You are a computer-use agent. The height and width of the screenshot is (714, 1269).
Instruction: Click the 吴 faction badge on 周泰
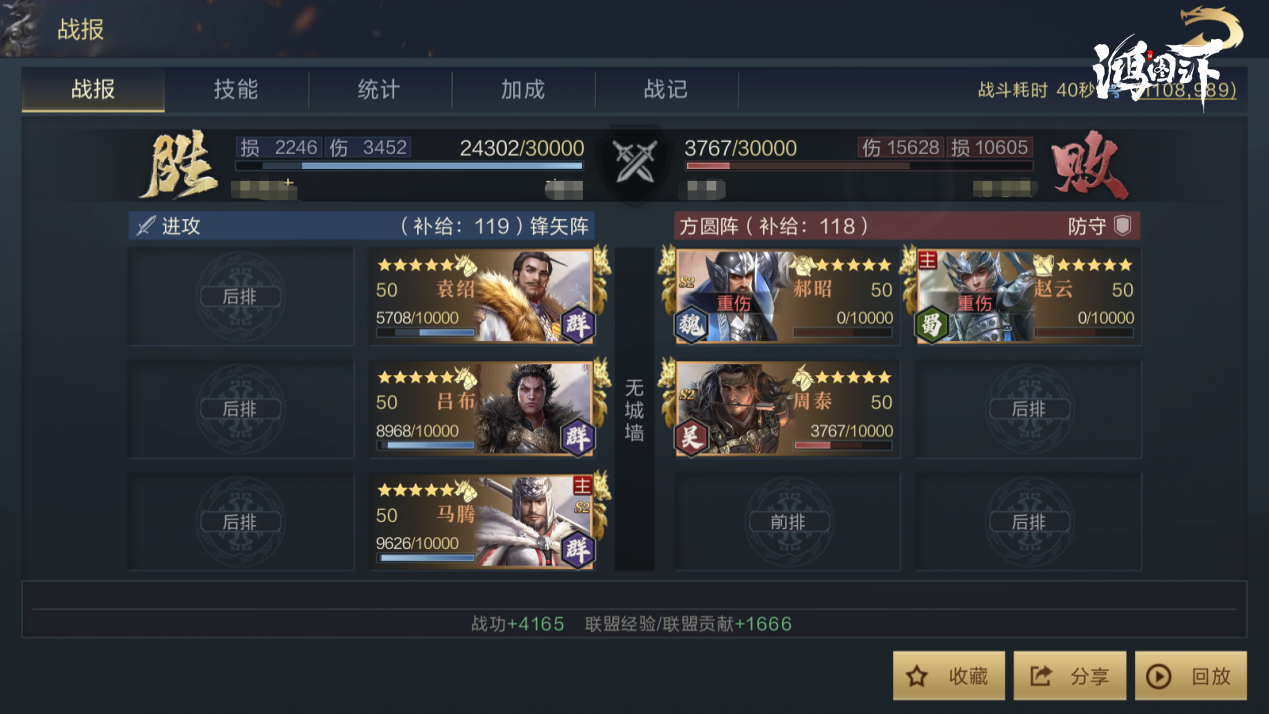[691, 436]
